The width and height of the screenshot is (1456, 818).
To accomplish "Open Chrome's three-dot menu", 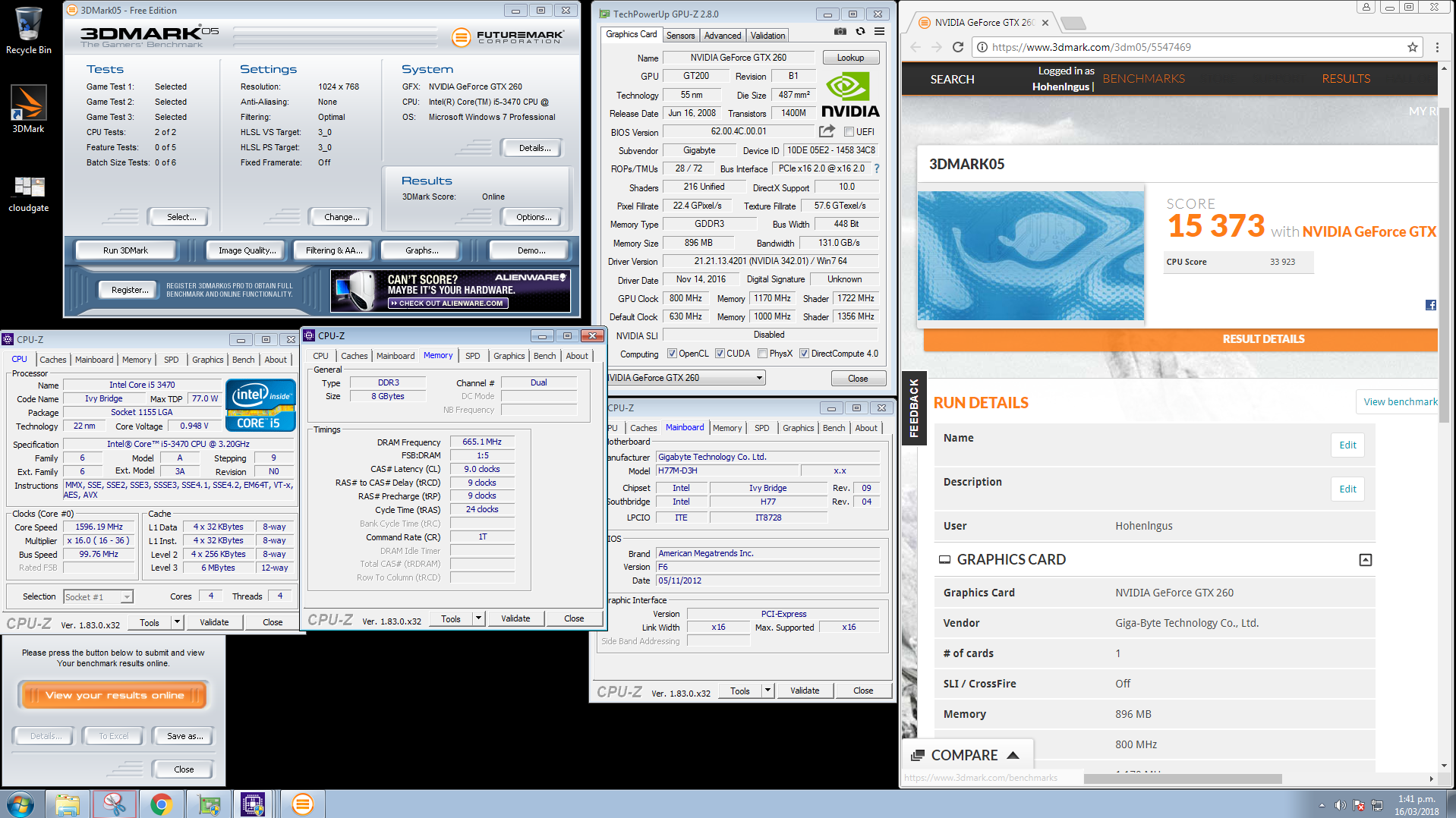I will (x=1437, y=47).
